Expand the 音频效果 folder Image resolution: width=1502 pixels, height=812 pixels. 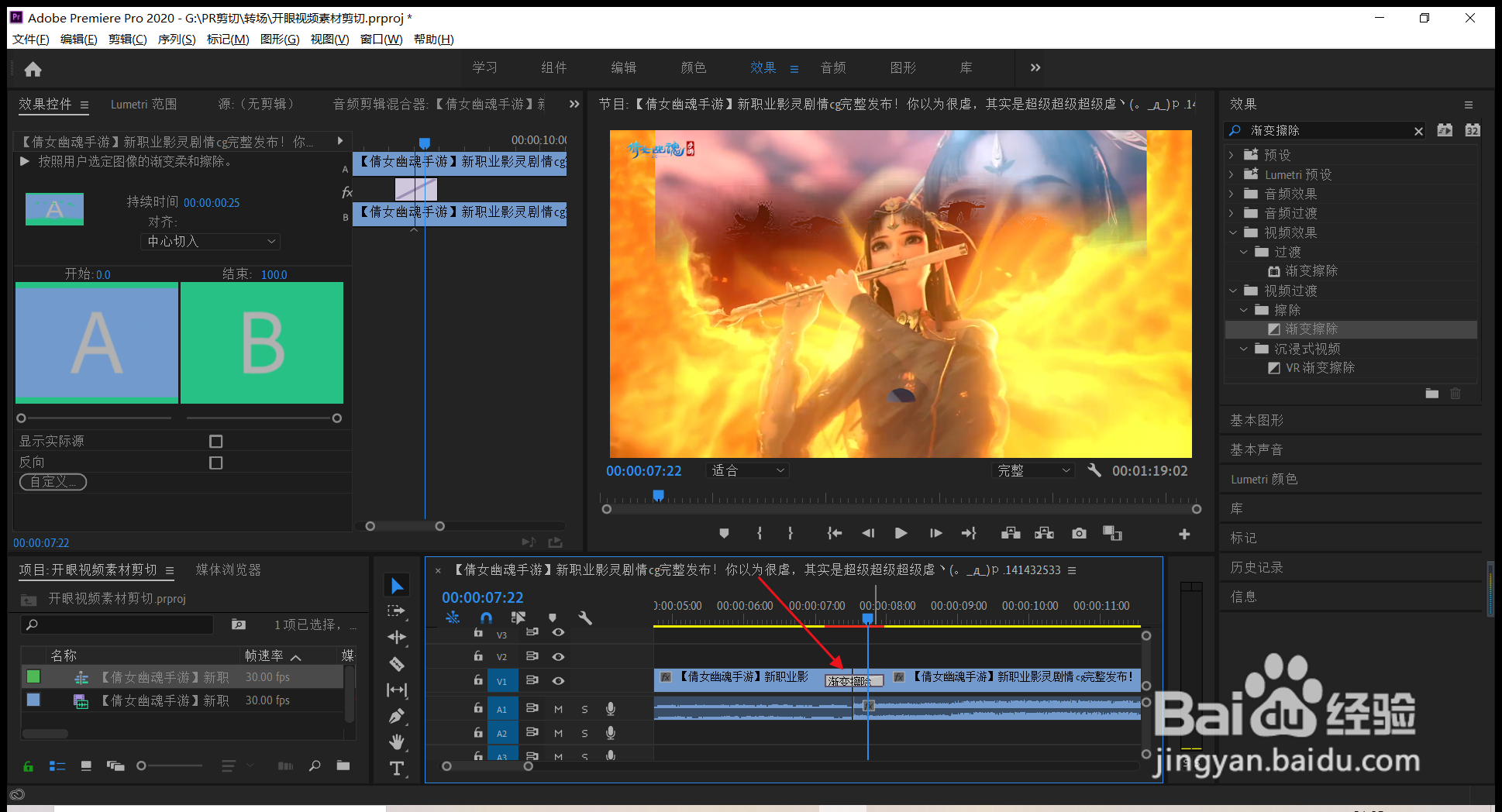click(1232, 194)
